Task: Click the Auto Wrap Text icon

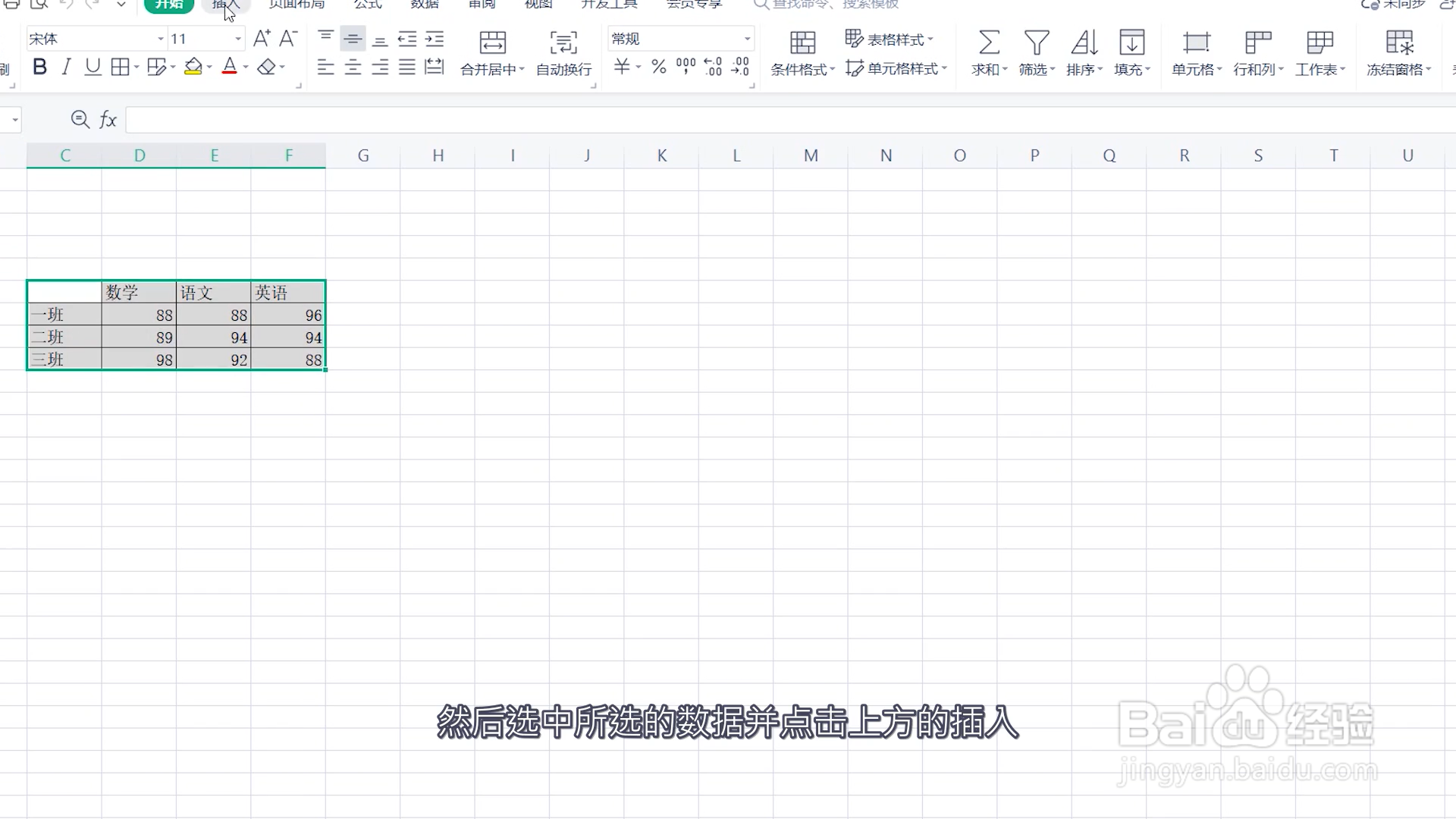Action: point(563,43)
